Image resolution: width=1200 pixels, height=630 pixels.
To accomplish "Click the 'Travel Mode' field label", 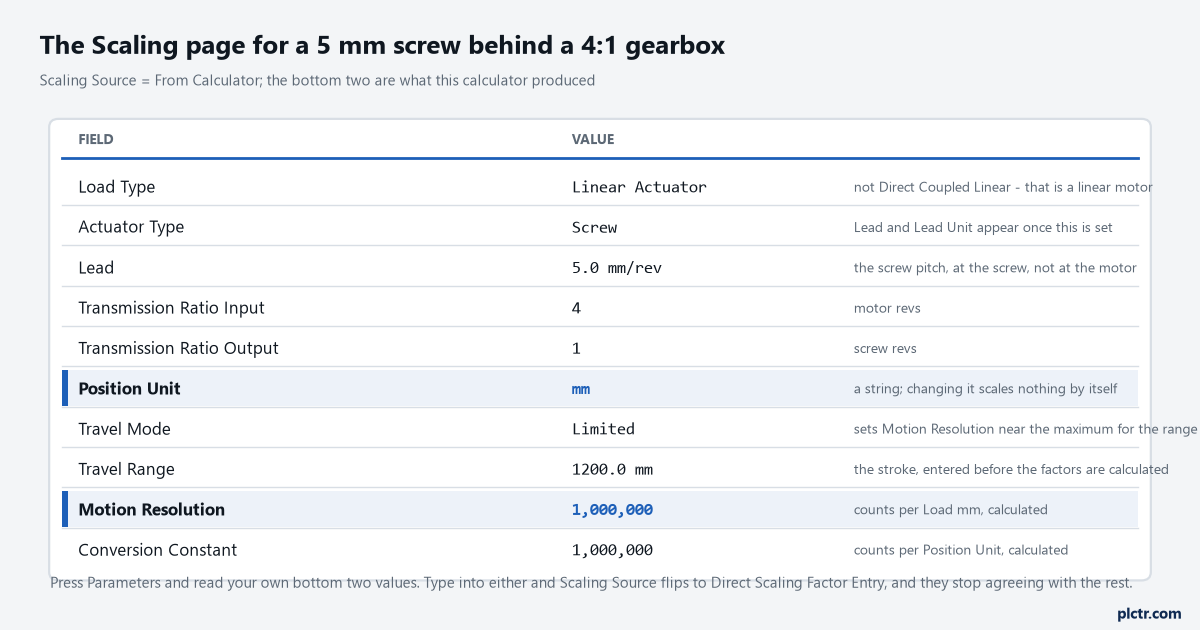I will pyautogui.click(x=124, y=429).
